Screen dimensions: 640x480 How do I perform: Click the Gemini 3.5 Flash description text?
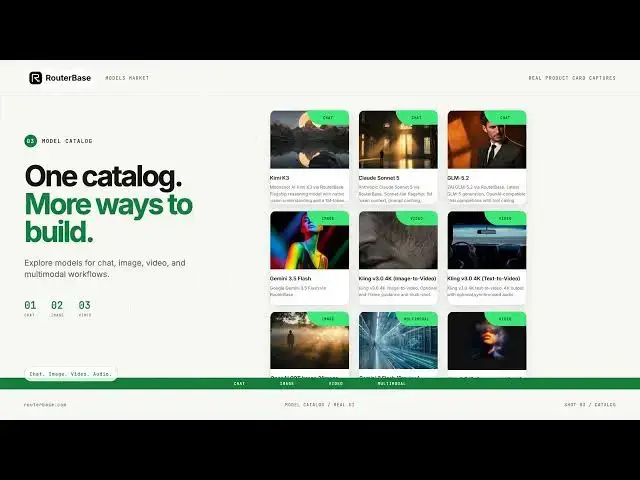pos(298,291)
